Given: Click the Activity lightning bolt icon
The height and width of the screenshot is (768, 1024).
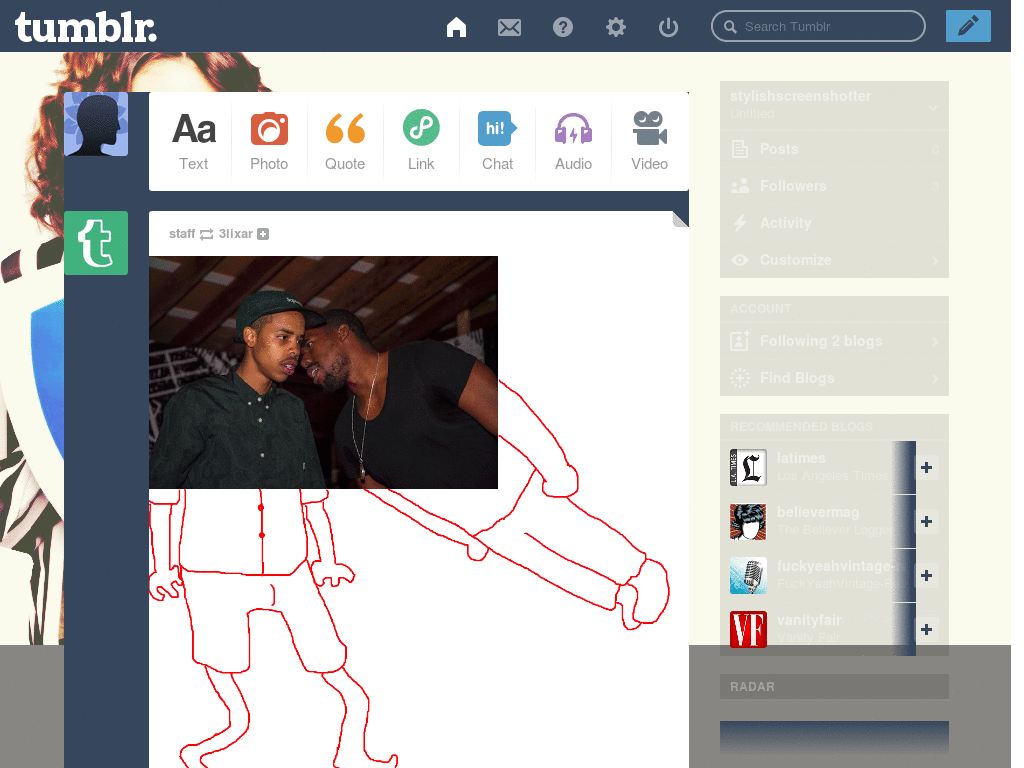Looking at the screenshot, I should [740, 223].
